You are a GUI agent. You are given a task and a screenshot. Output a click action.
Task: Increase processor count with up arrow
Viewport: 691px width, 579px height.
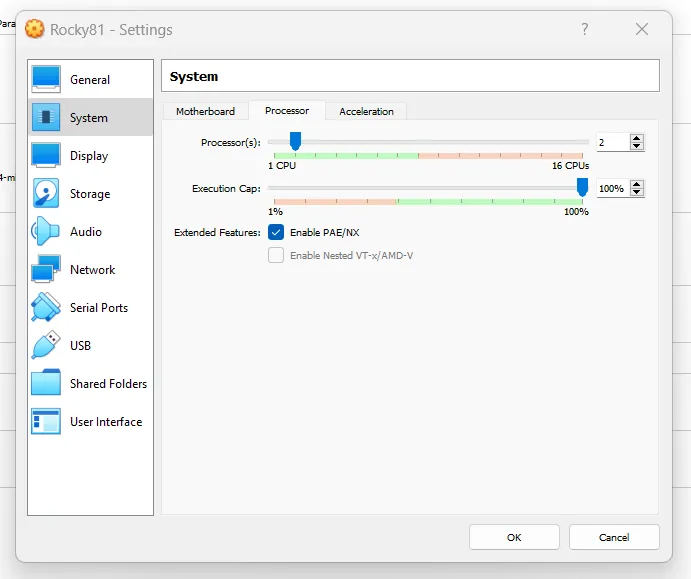pos(636,138)
